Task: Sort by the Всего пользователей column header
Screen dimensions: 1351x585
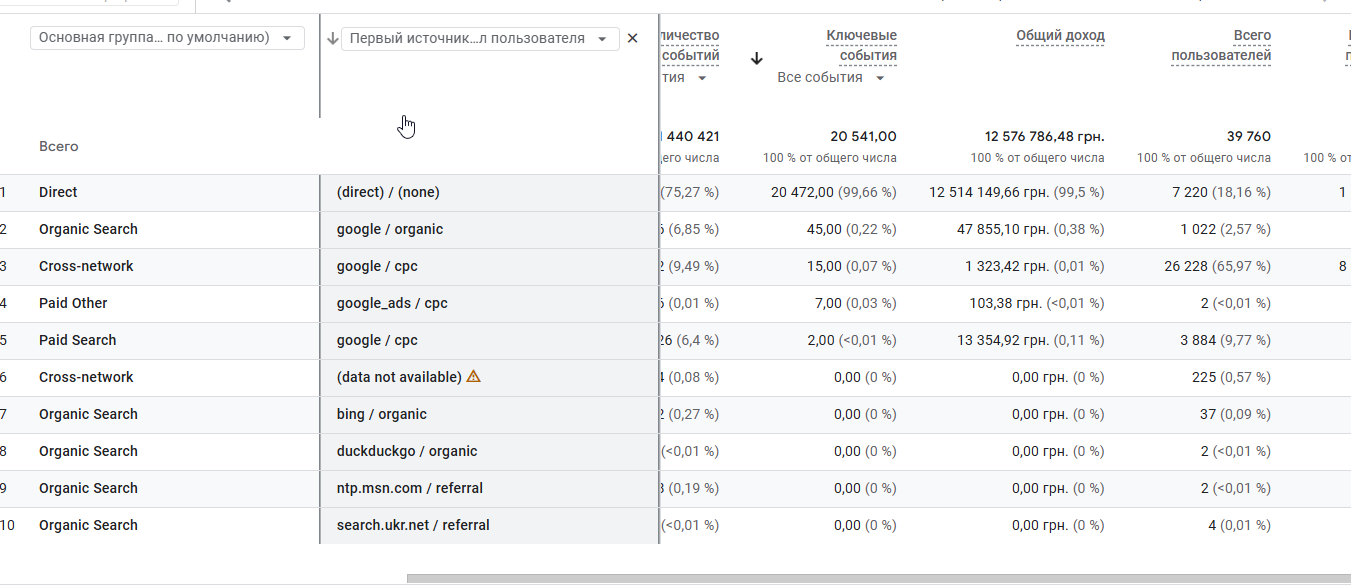Action: tap(1221, 46)
